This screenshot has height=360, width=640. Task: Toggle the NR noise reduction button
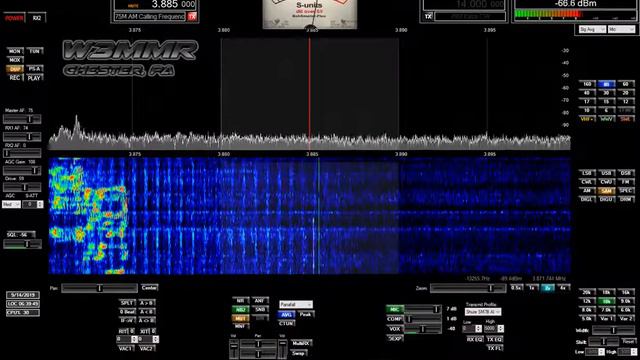tap(240, 301)
